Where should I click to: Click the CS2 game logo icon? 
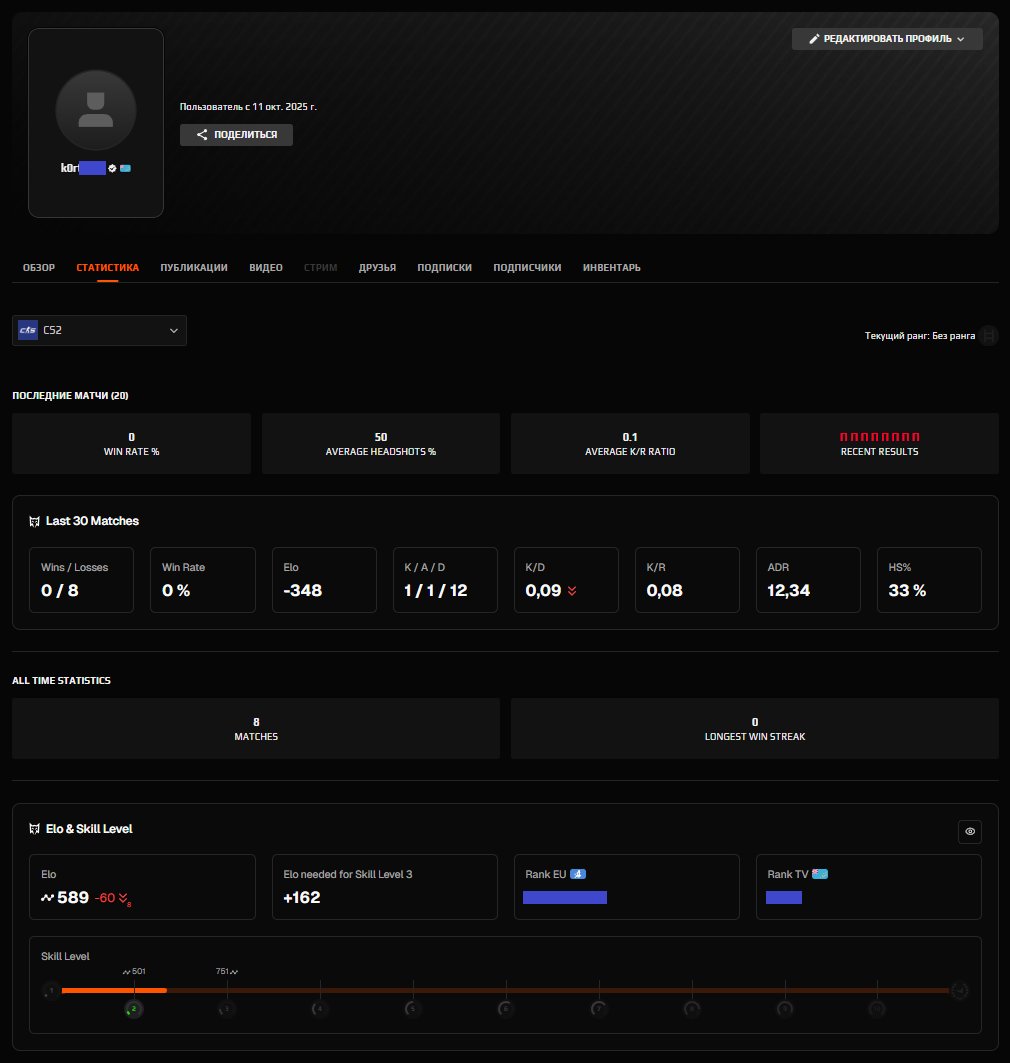[x=28, y=330]
